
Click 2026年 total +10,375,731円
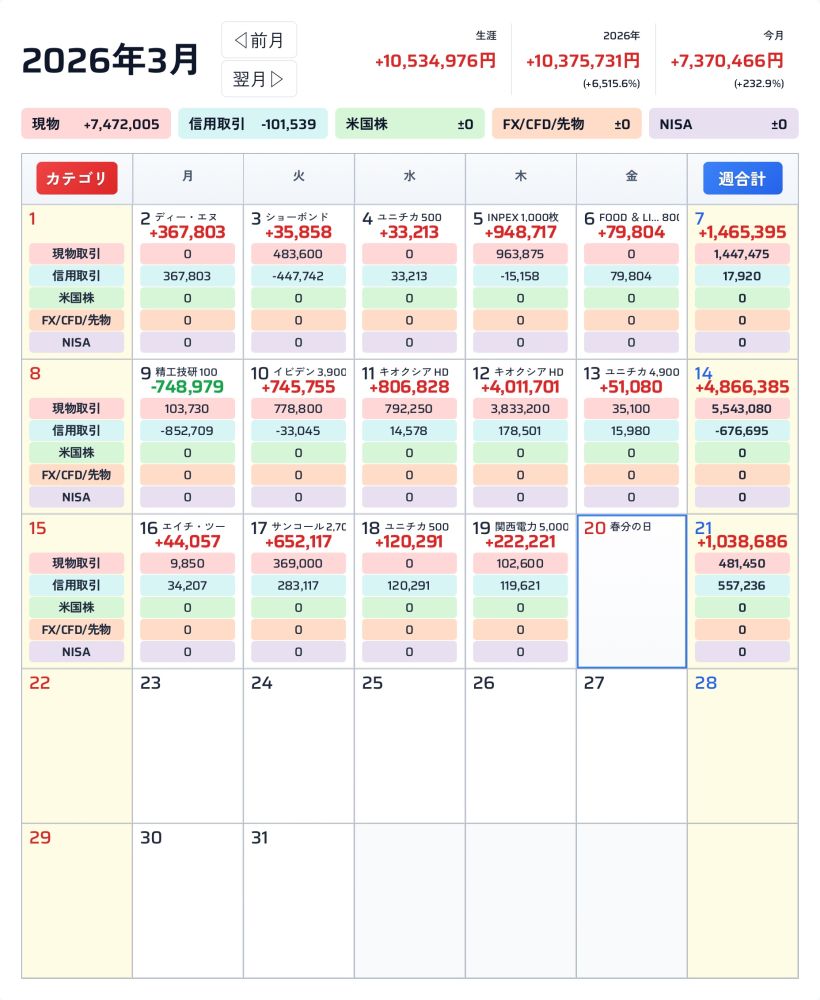click(583, 61)
